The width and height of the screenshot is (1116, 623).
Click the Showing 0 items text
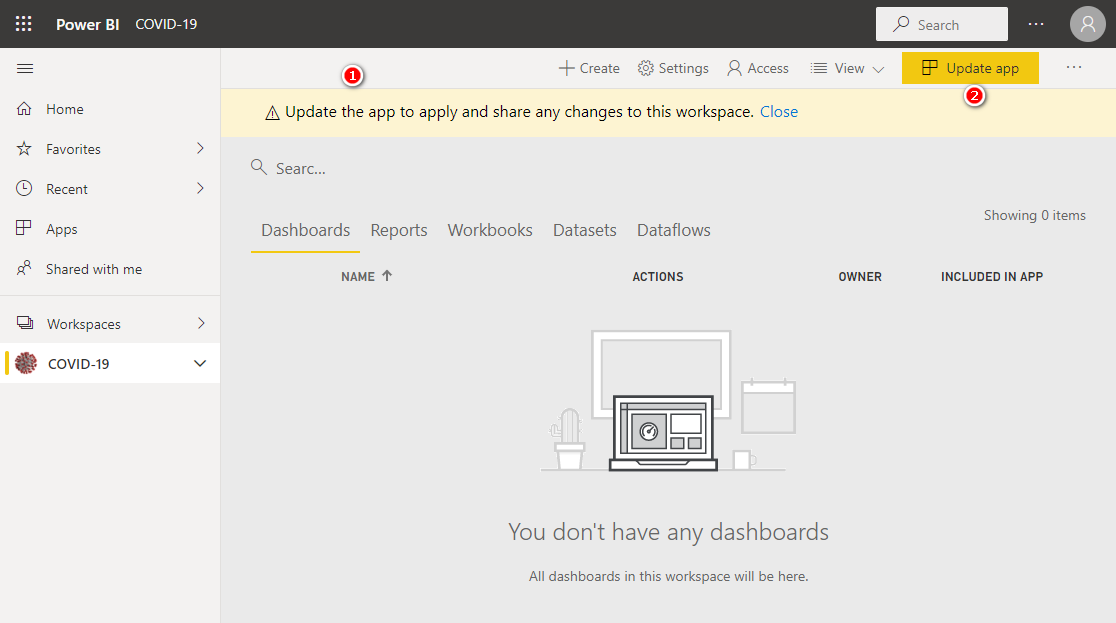point(1034,215)
